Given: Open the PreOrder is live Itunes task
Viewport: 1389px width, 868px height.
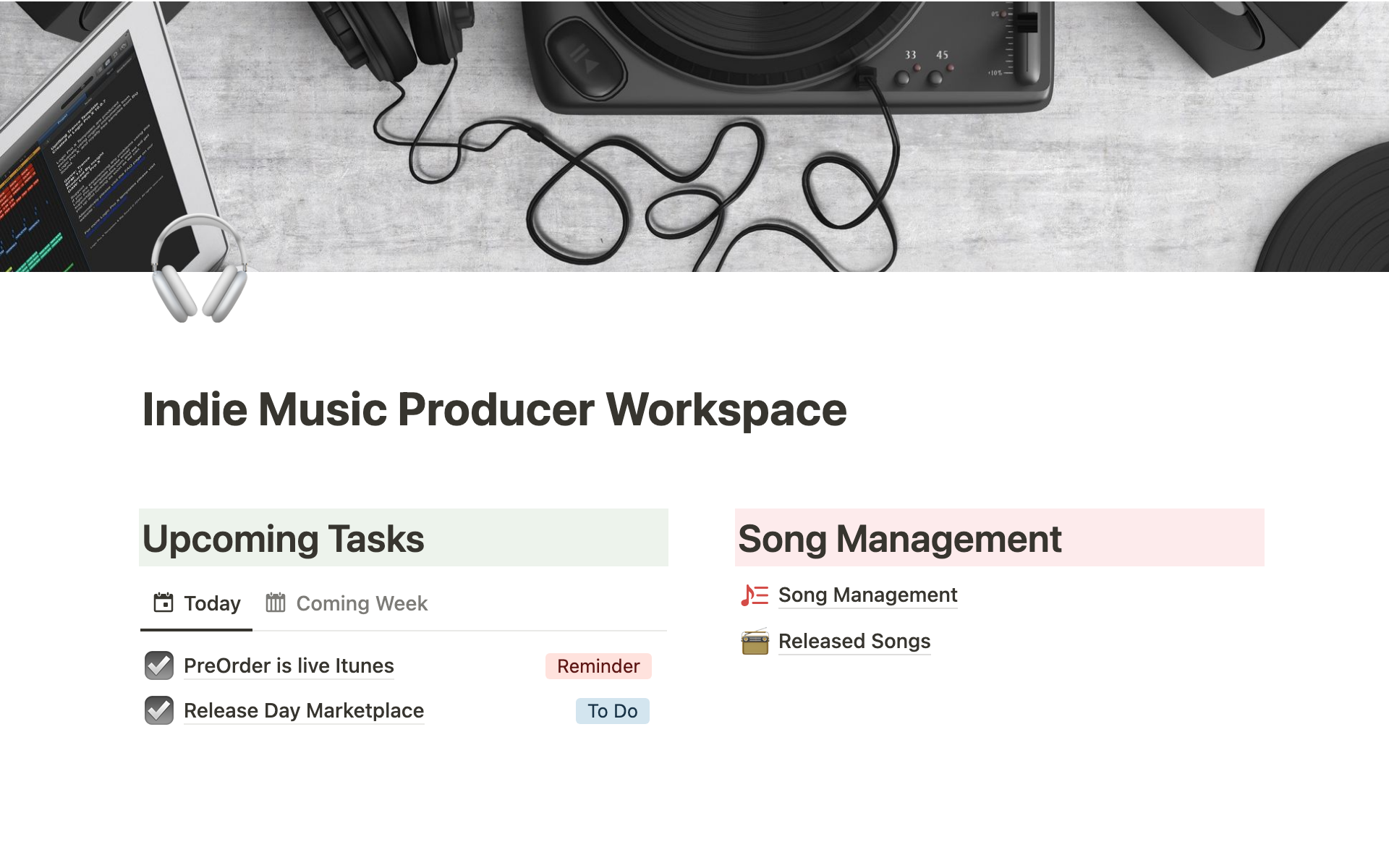Looking at the screenshot, I should point(289,665).
